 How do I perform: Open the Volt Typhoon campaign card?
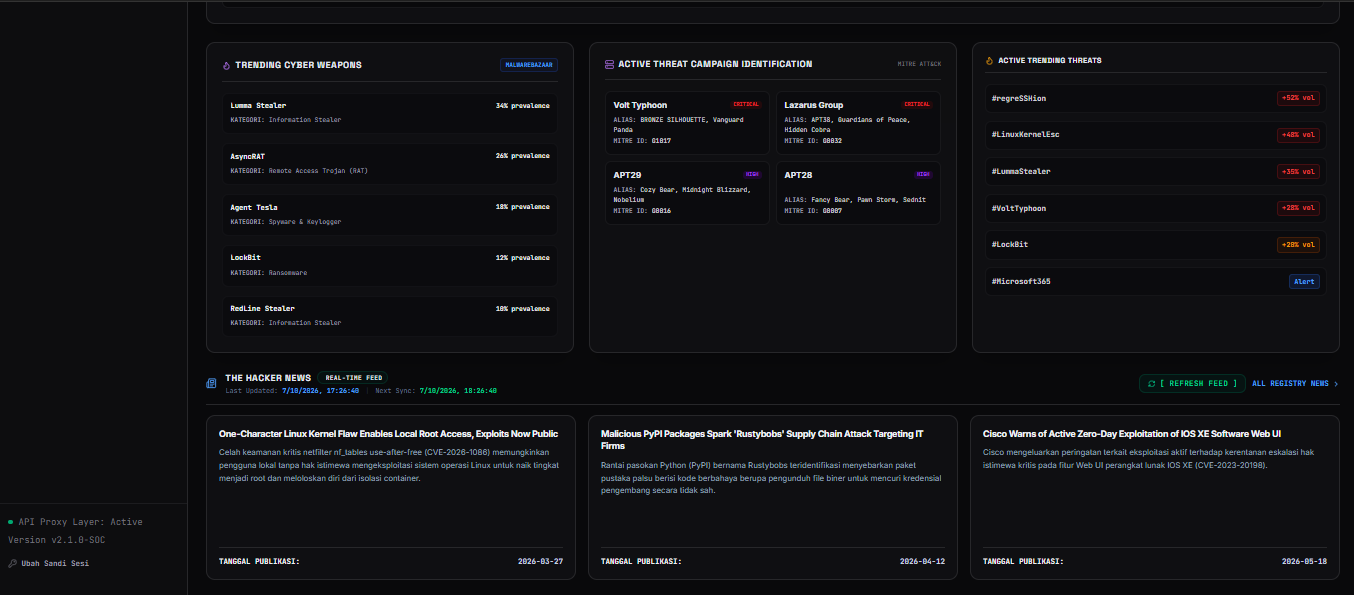click(x=687, y=123)
